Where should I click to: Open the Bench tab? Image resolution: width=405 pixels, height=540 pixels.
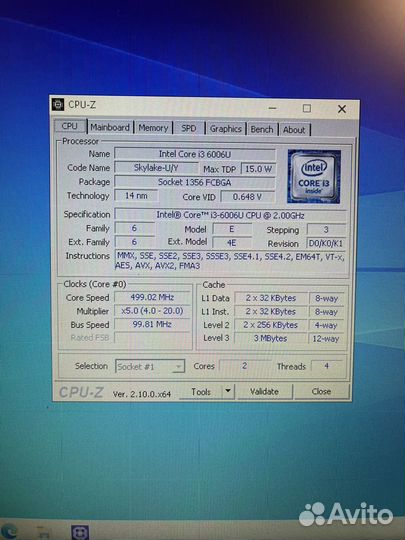click(262, 129)
